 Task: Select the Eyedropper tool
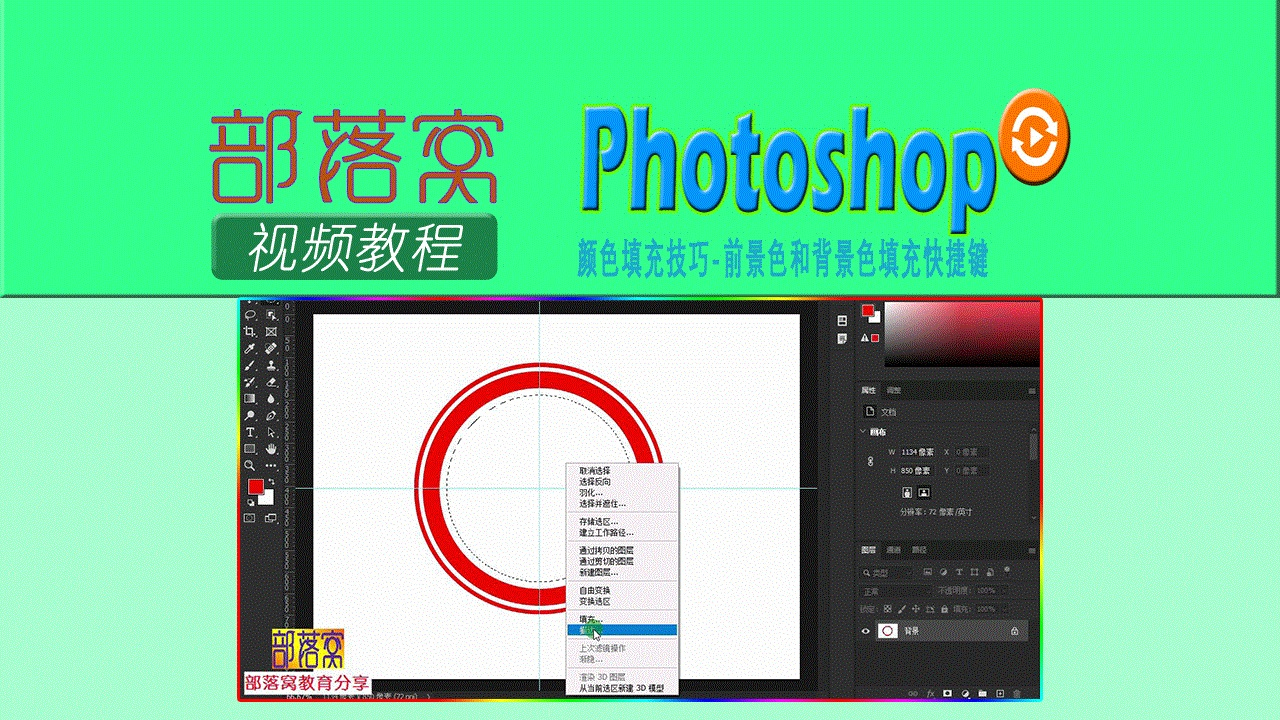click(250, 348)
